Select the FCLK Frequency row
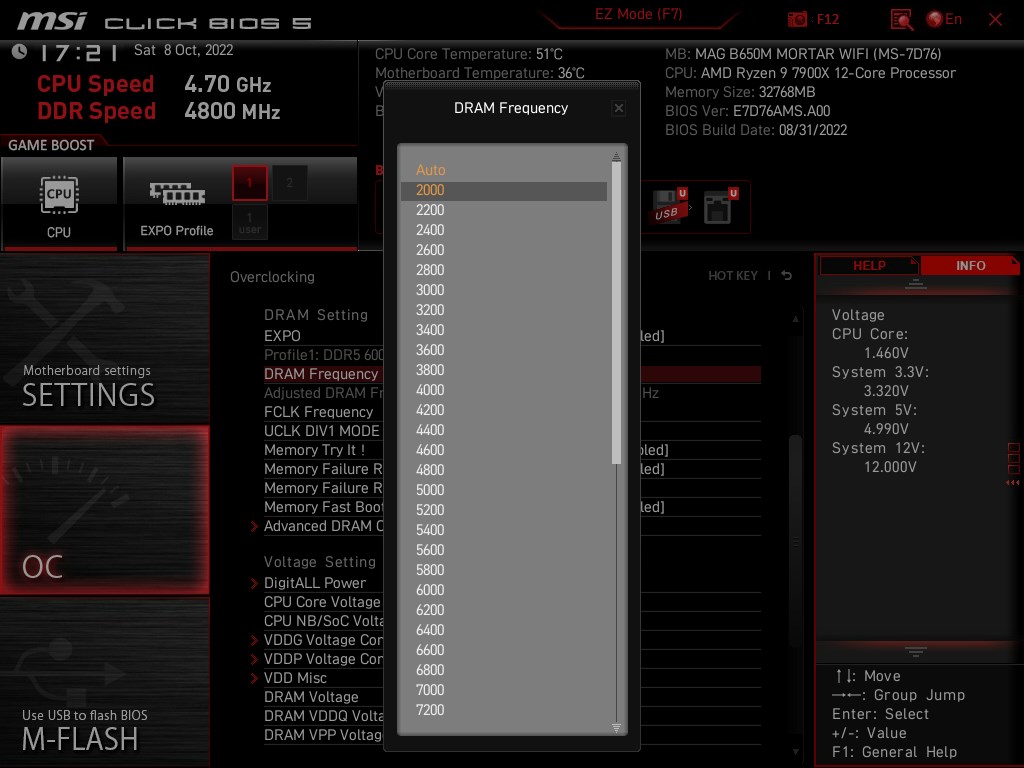 [x=512, y=412]
